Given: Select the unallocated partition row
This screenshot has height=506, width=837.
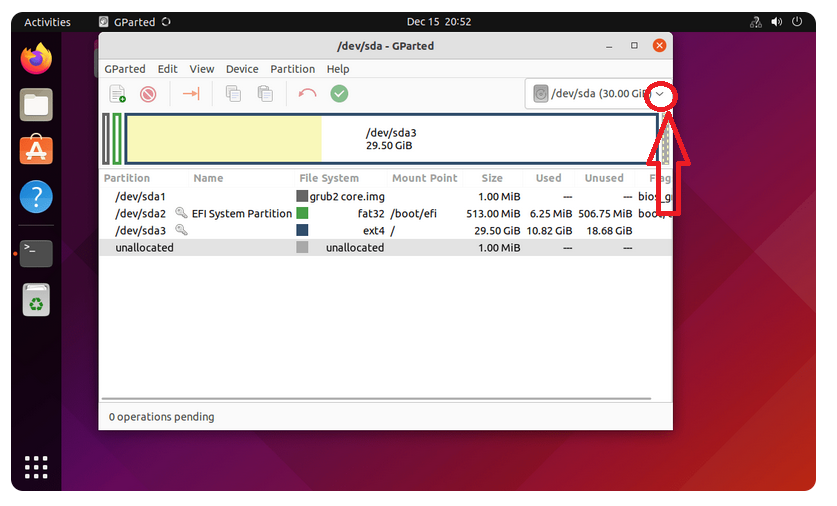Looking at the screenshot, I should coord(385,248).
